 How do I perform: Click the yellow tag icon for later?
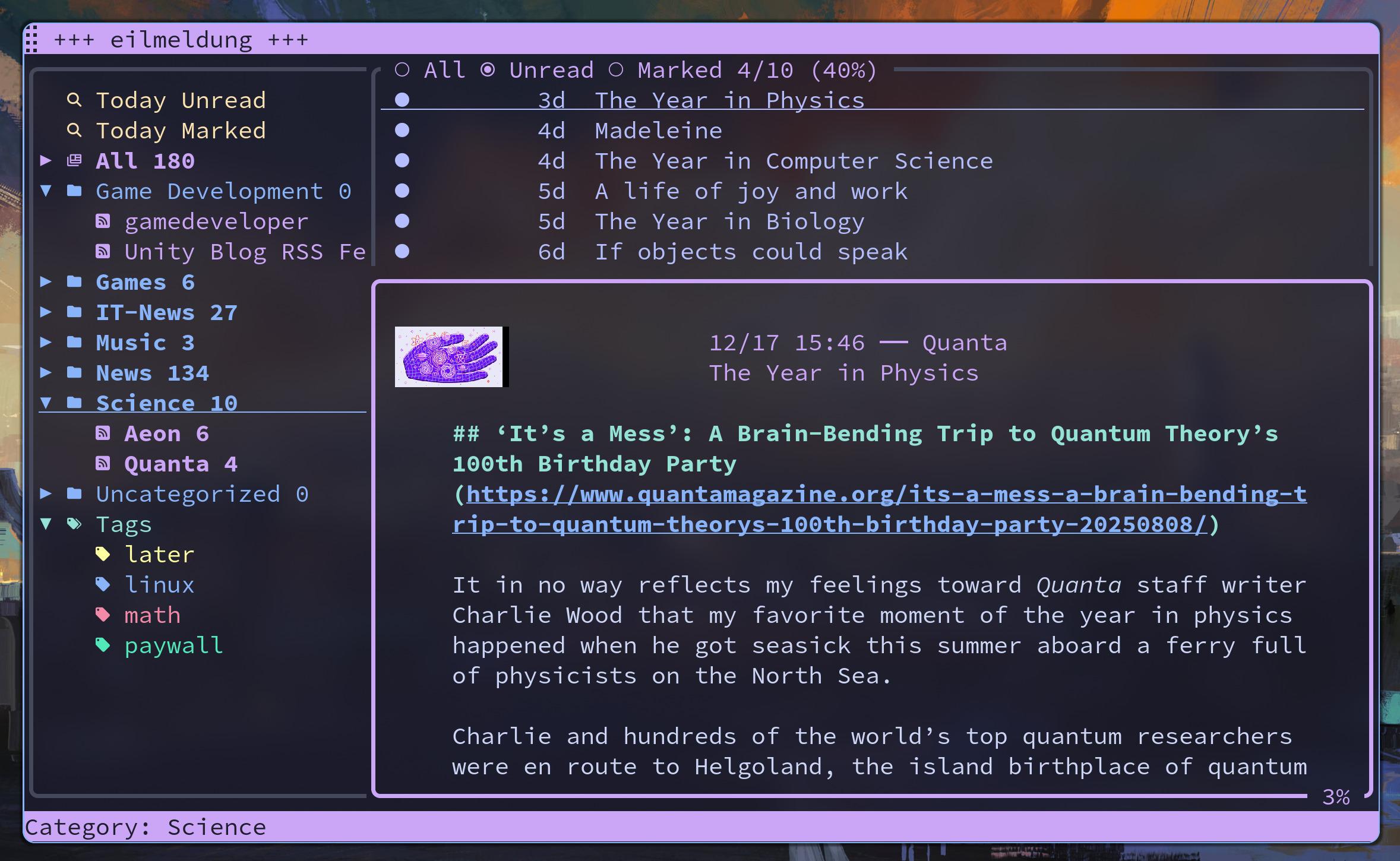[103, 555]
